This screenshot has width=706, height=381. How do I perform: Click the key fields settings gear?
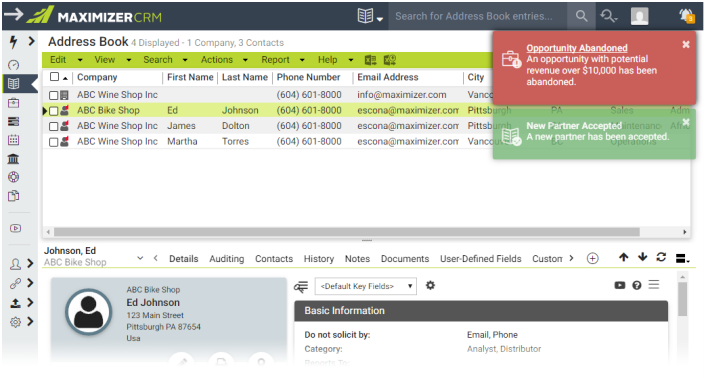430,286
